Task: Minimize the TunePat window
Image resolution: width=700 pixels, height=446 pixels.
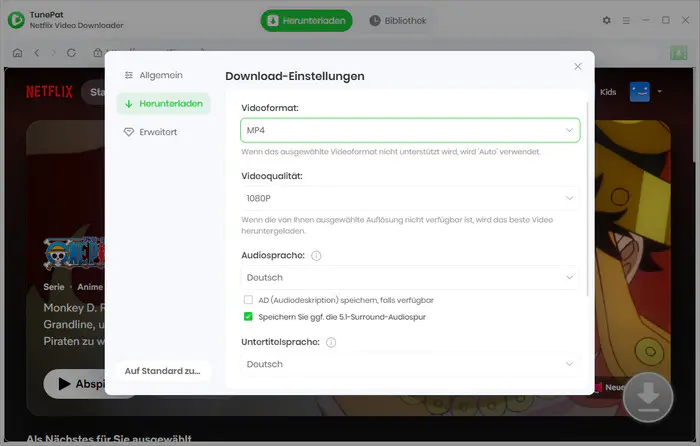Action: pyautogui.click(x=646, y=20)
